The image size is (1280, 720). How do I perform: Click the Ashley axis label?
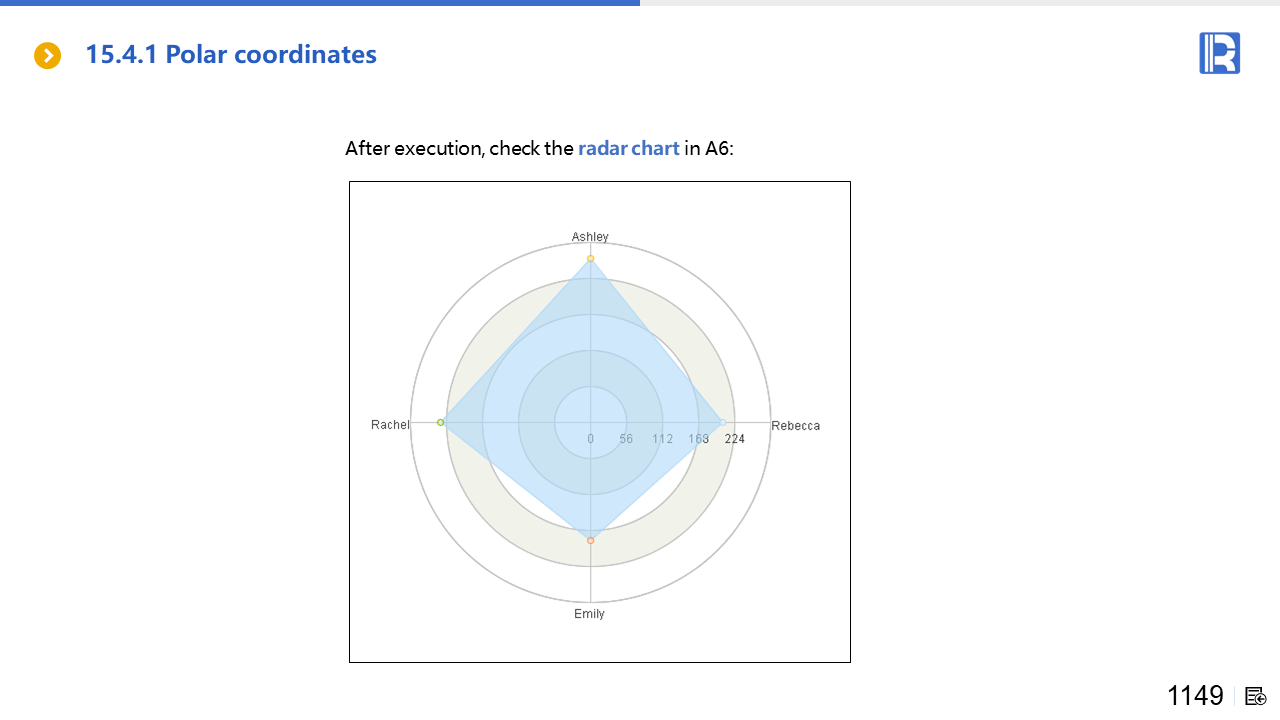(590, 237)
